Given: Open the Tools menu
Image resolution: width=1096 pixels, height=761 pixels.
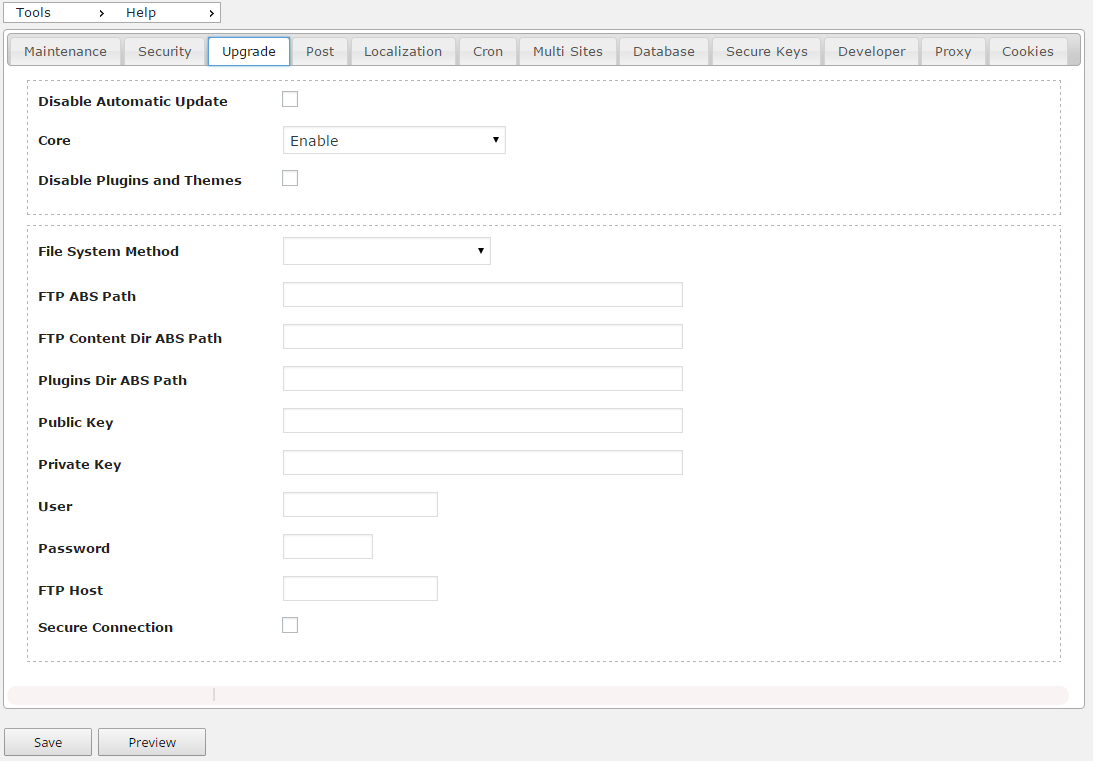Looking at the screenshot, I should (x=59, y=13).
